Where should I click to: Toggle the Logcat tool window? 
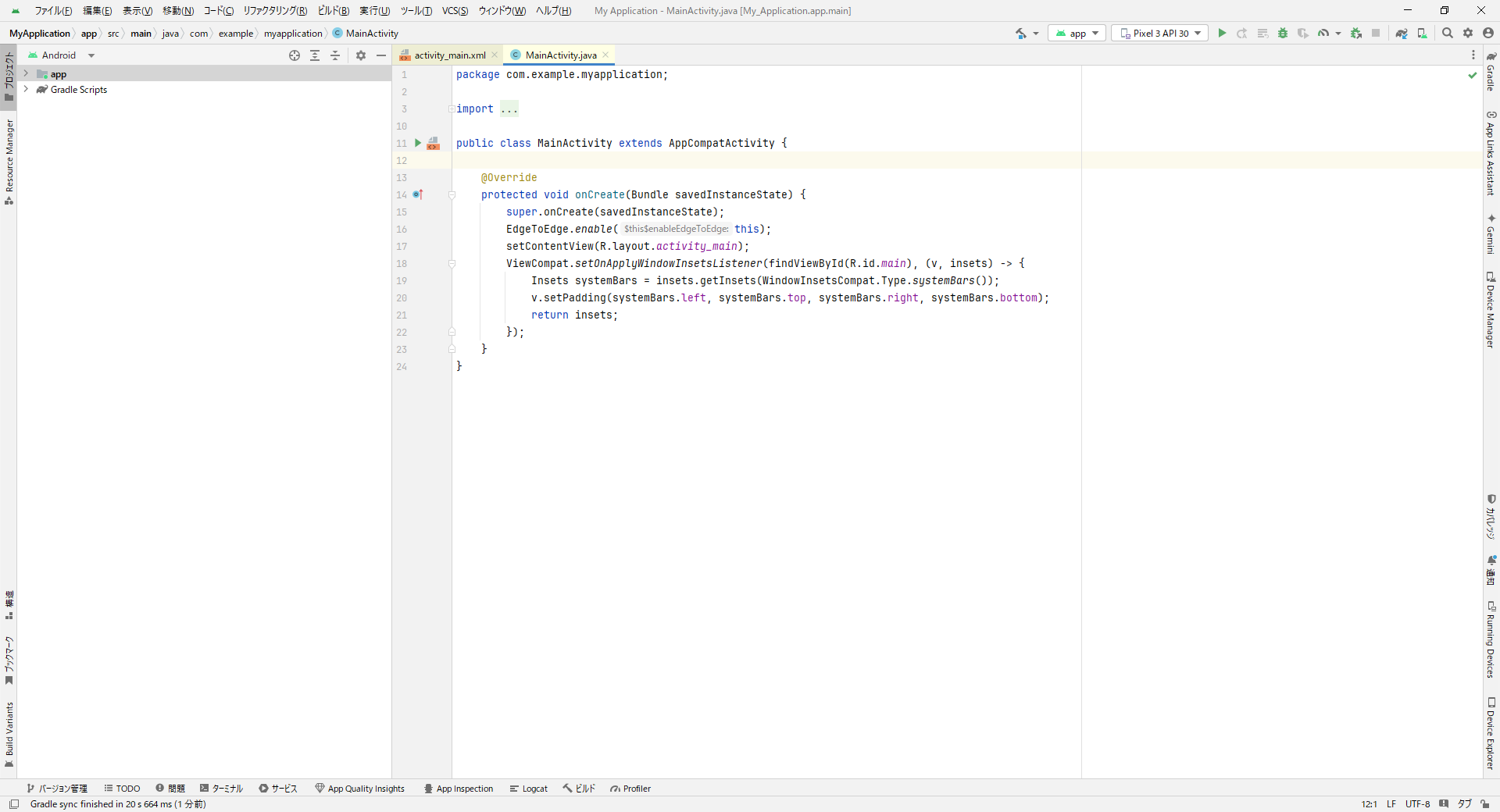[x=528, y=789]
